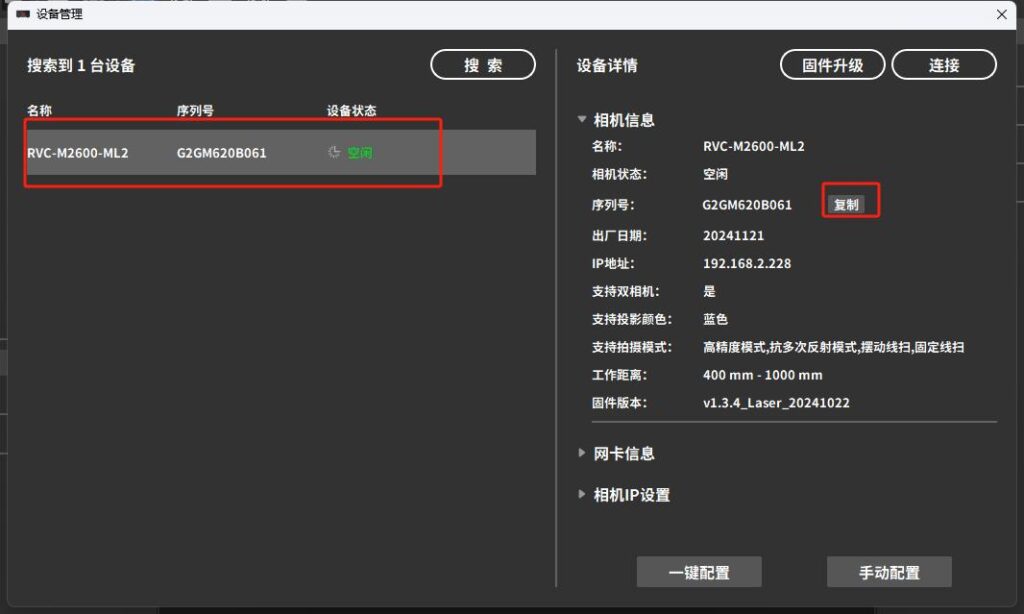The image size is (1024, 614).
Task: Click the IP address value 192.168.2.228
Action: pos(747,264)
